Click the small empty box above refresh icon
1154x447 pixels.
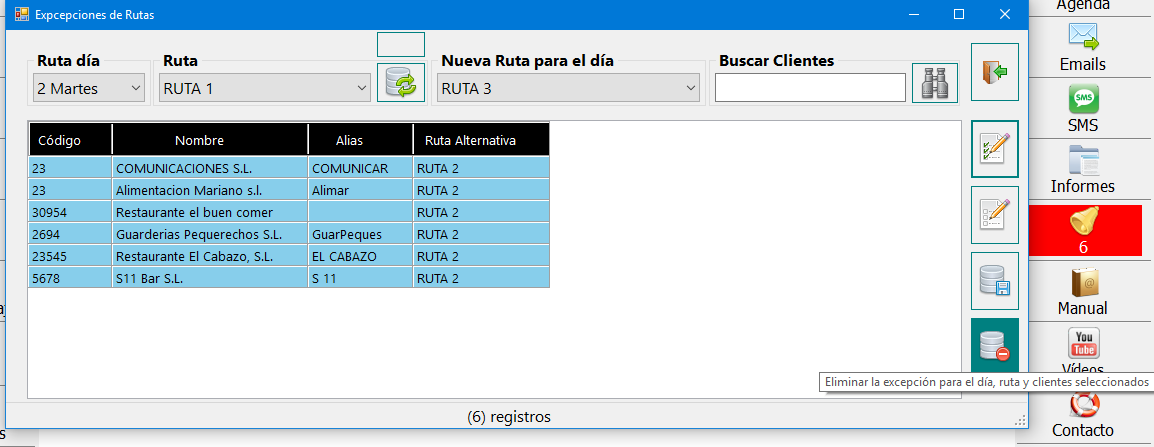401,44
